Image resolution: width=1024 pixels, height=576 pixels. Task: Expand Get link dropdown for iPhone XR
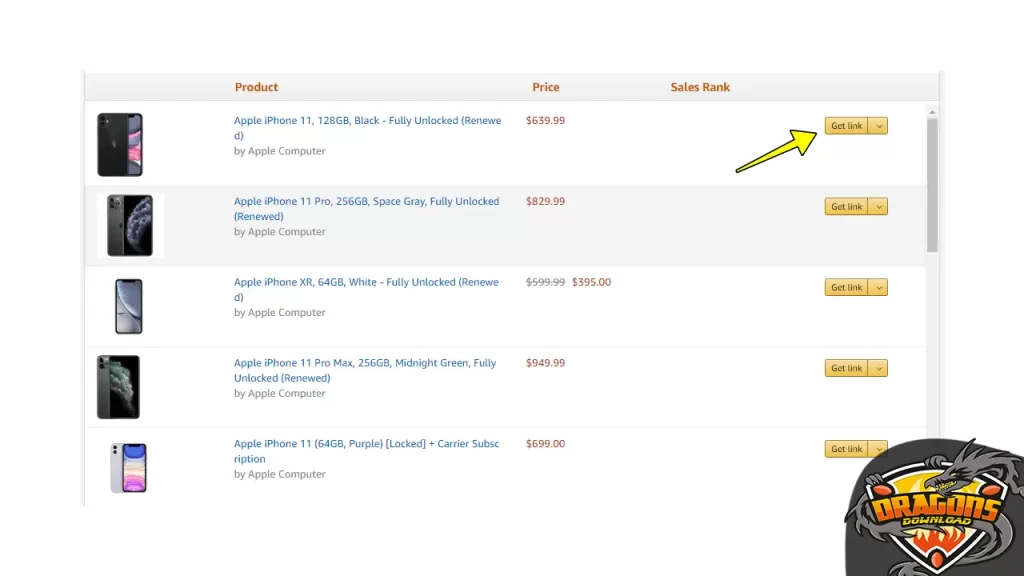[x=878, y=288]
